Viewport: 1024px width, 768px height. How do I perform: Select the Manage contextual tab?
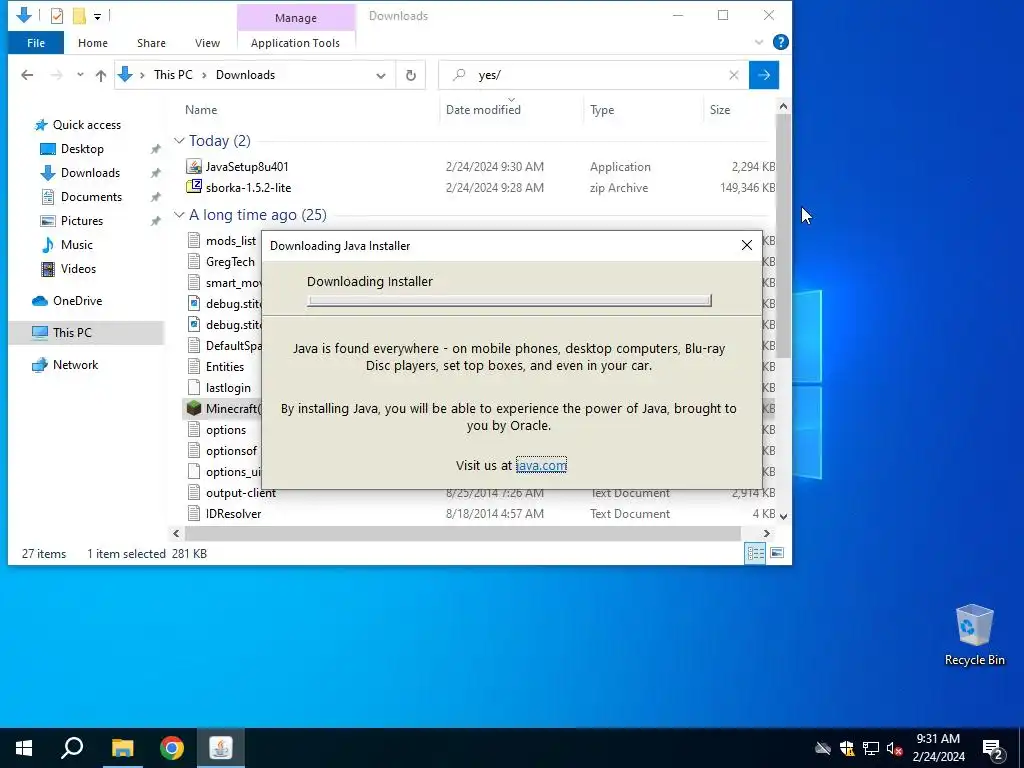click(295, 18)
